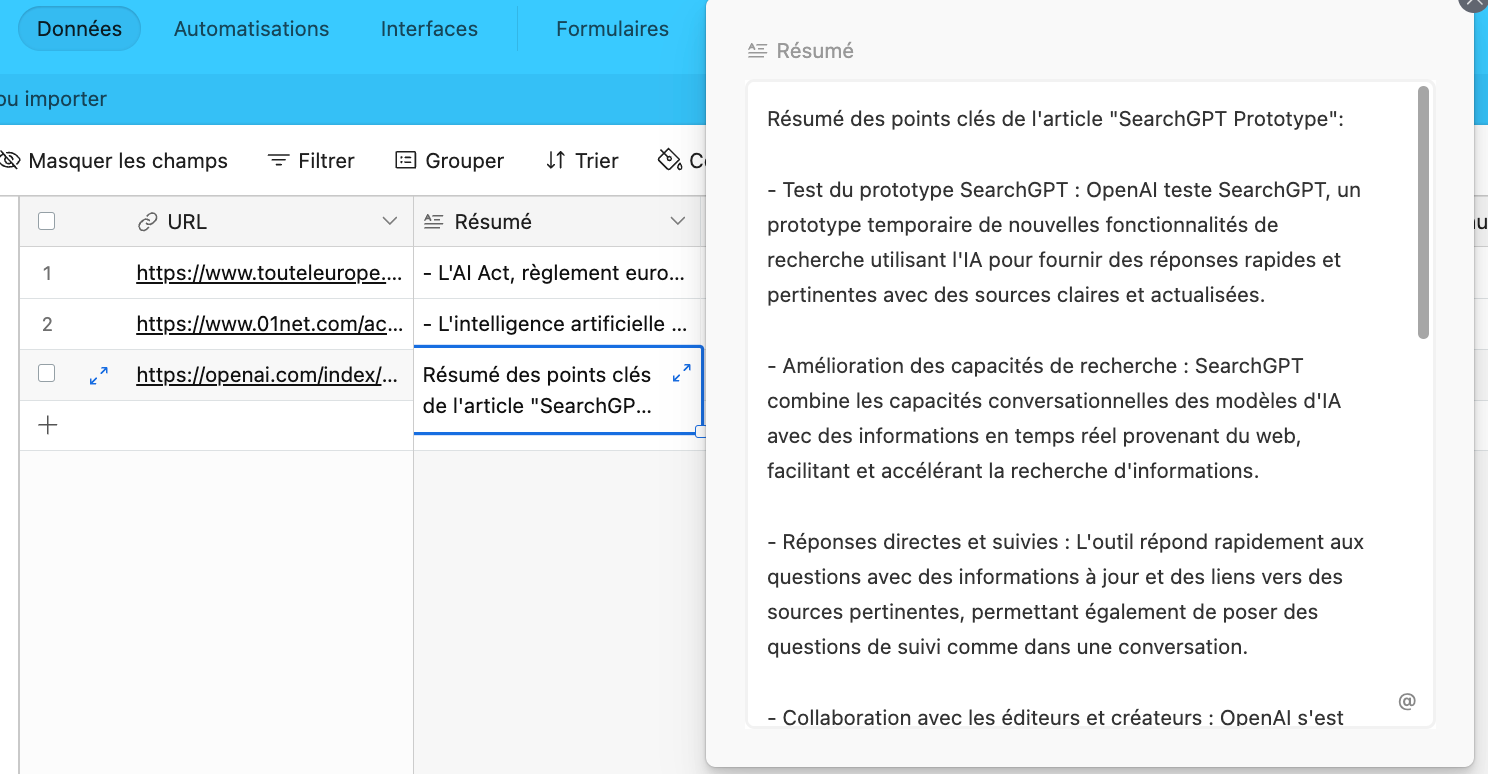Click the link icon in the URL header
The height and width of the screenshot is (774, 1488).
pos(147,222)
